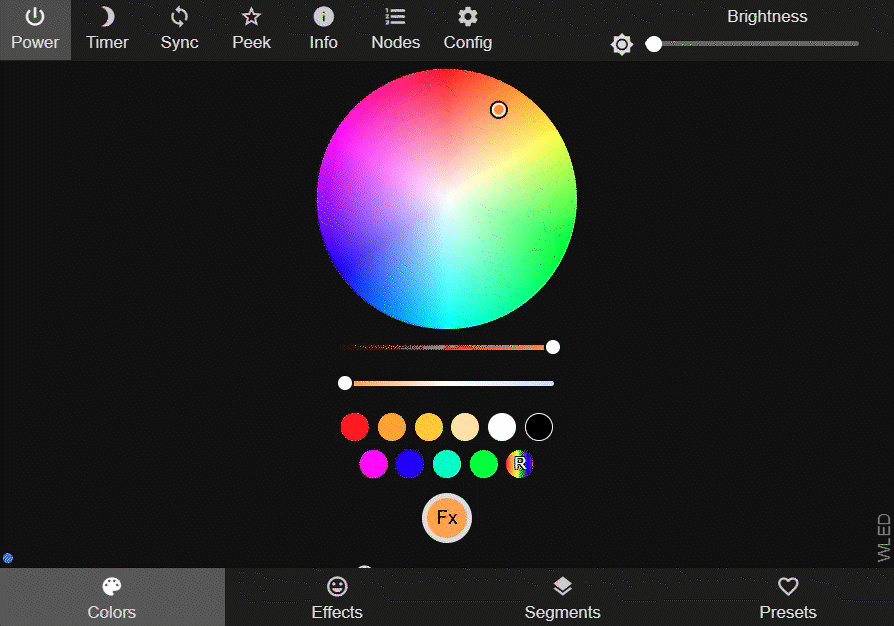
Task: Open the Peek live preview
Action: [251, 30]
